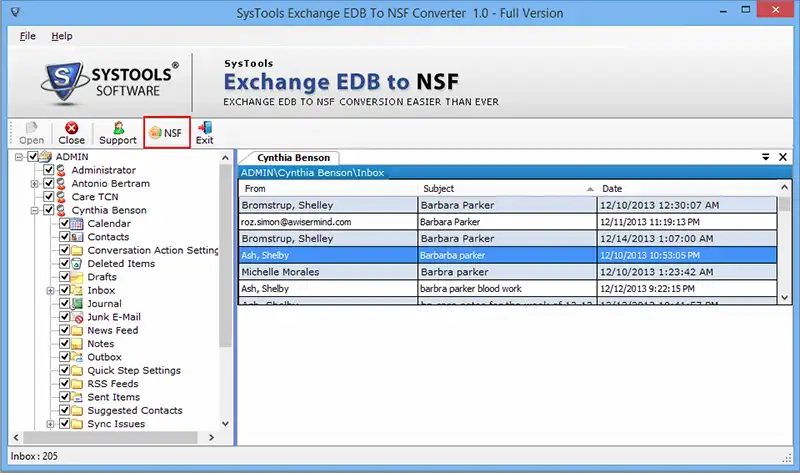Click the Contacts folder icon
This screenshot has height=473, width=800.
(x=77, y=237)
